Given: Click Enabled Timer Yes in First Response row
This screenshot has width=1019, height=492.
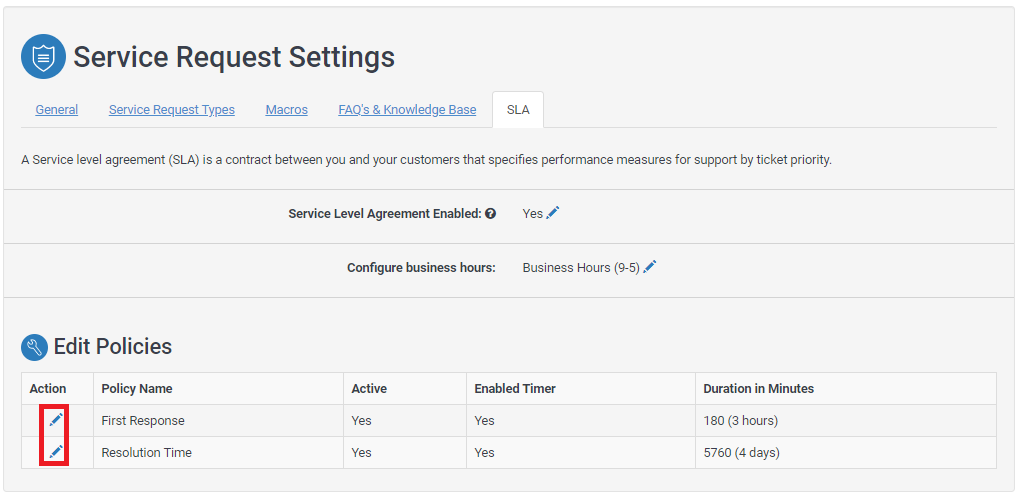Looking at the screenshot, I should [x=484, y=421].
